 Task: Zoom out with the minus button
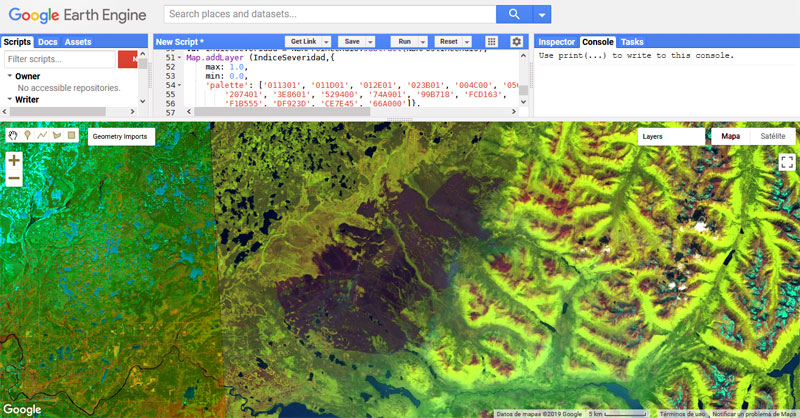click(14, 178)
